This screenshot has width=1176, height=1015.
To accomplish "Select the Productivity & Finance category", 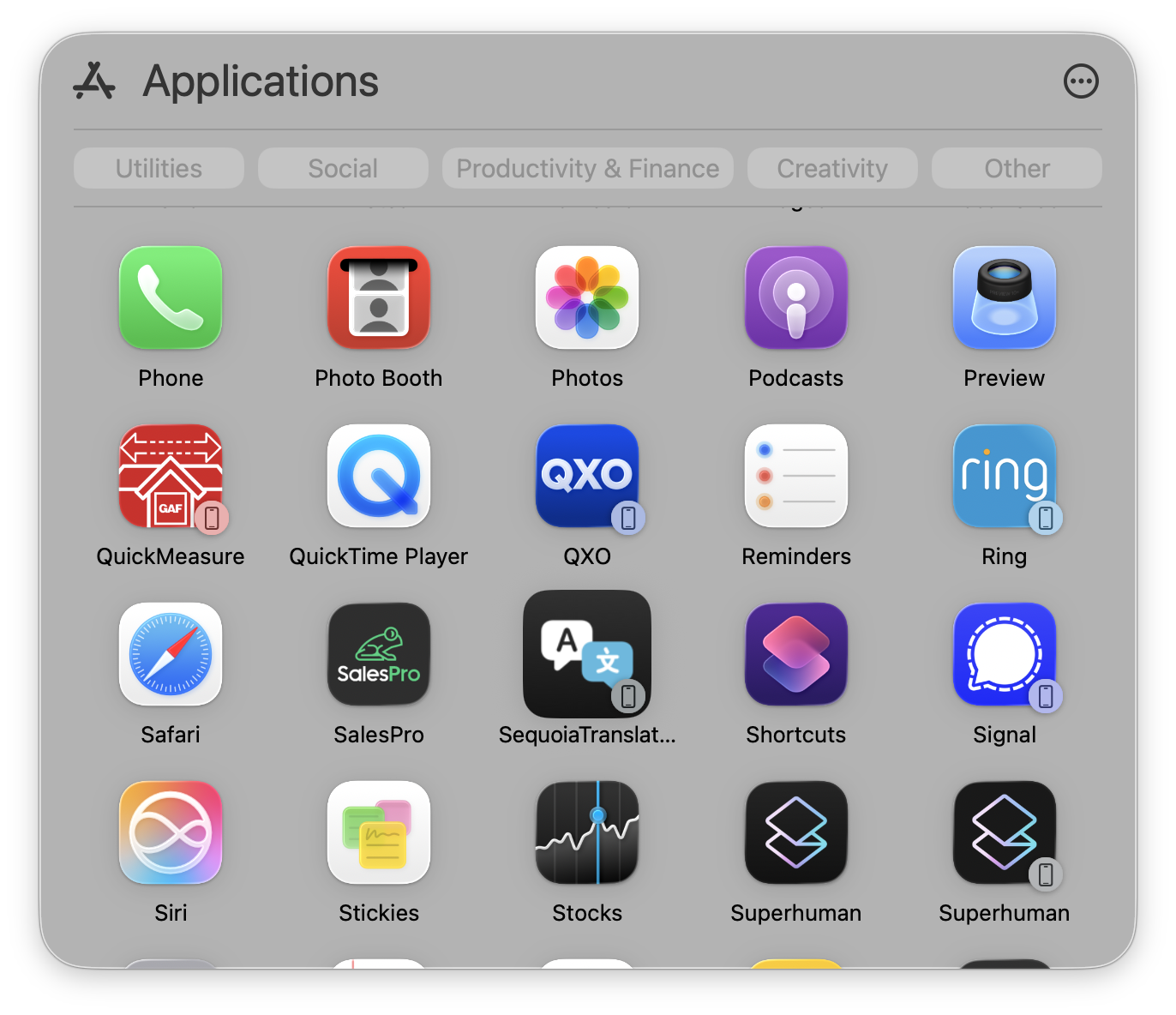I will pyautogui.click(x=588, y=168).
